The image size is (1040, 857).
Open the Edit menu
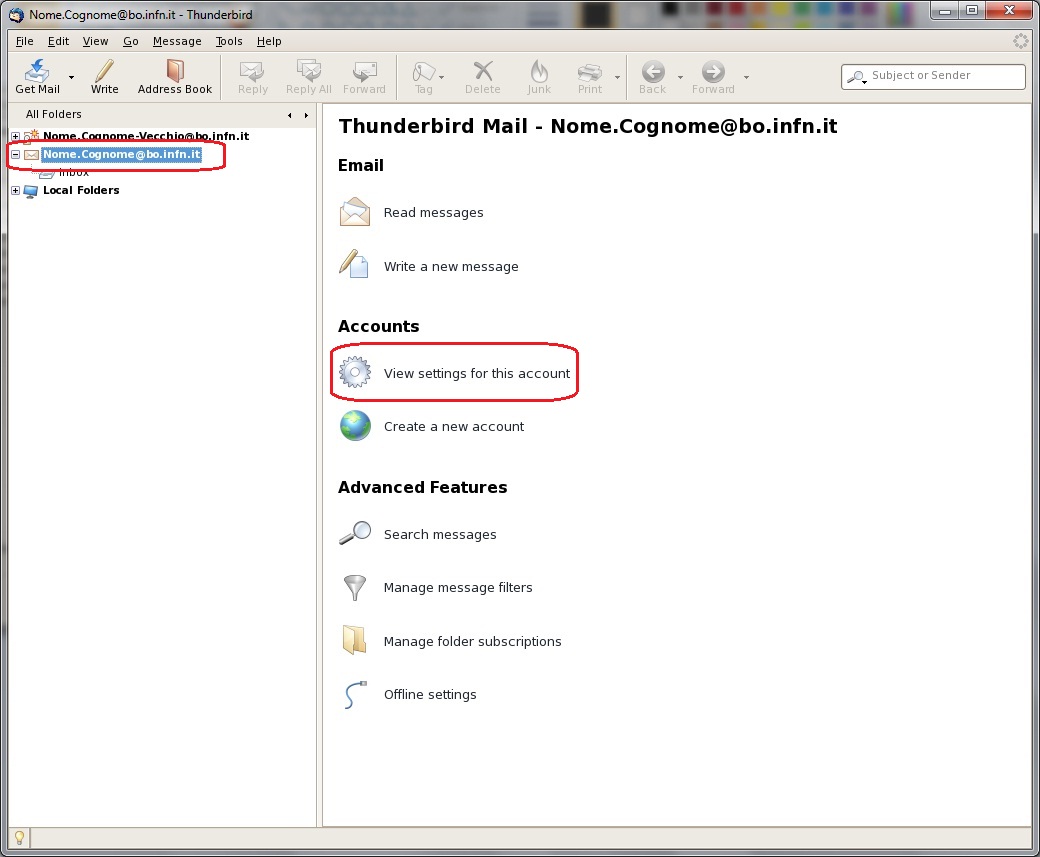(x=58, y=41)
